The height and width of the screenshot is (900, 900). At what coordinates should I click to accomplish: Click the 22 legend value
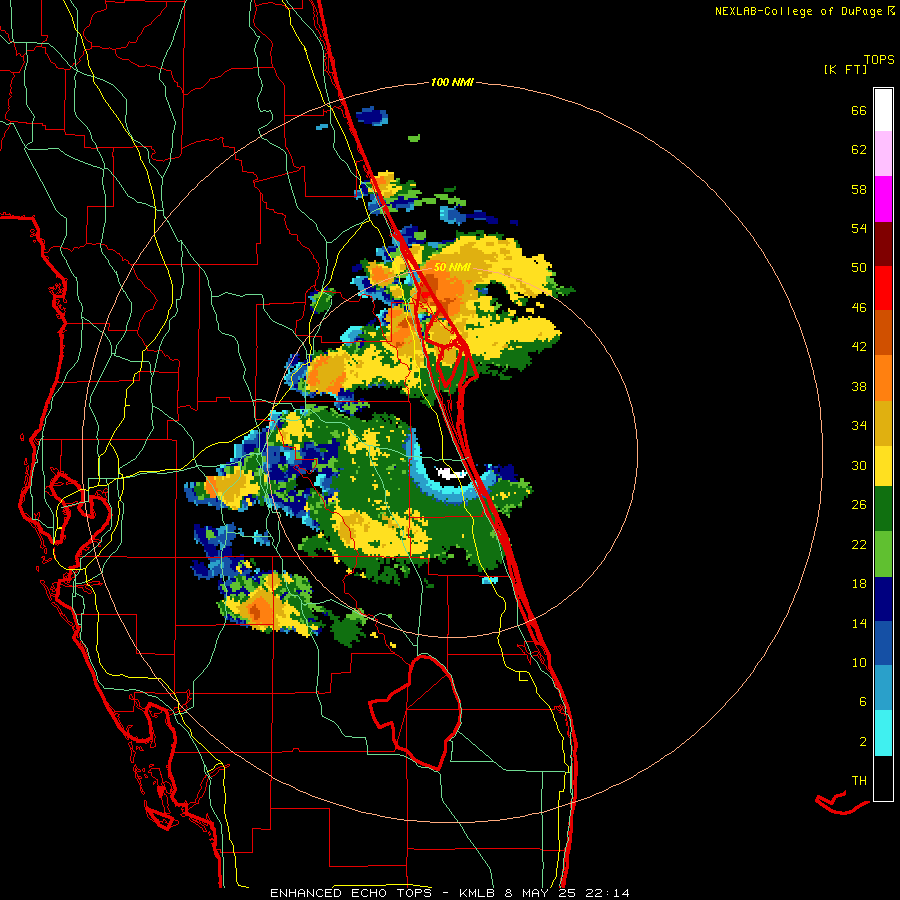[859, 544]
